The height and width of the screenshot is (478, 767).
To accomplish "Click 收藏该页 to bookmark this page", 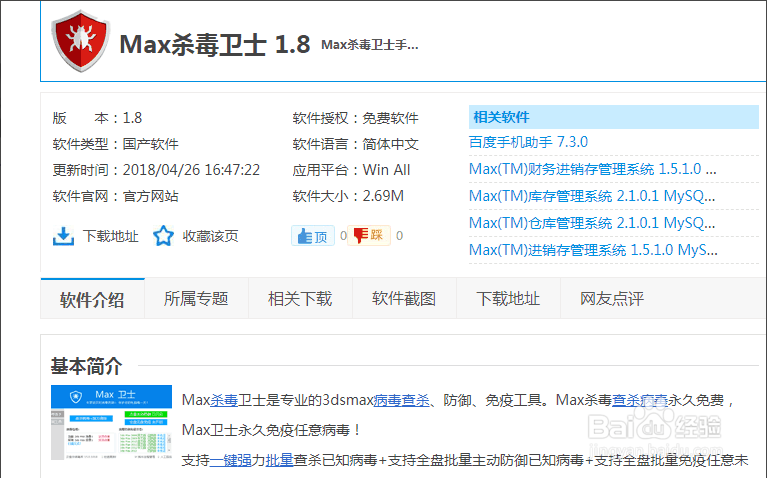I will point(210,236).
